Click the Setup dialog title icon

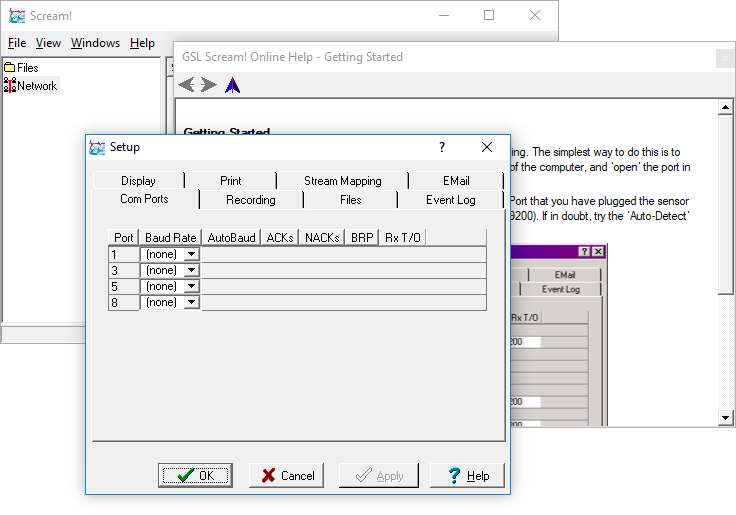click(97, 147)
